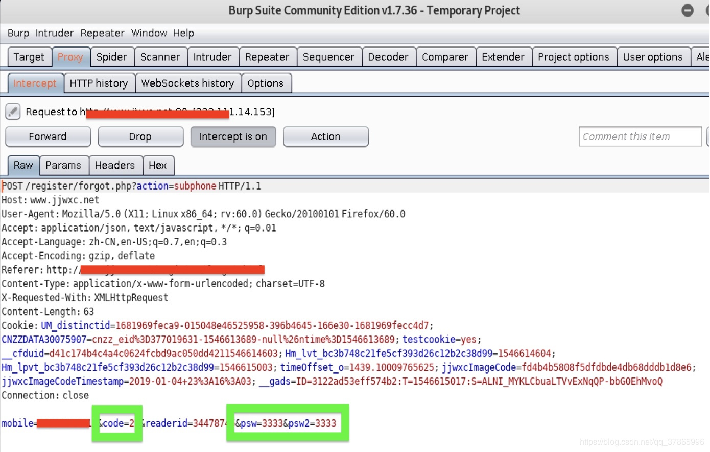Switch to the Sequencer tab

[328, 57]
